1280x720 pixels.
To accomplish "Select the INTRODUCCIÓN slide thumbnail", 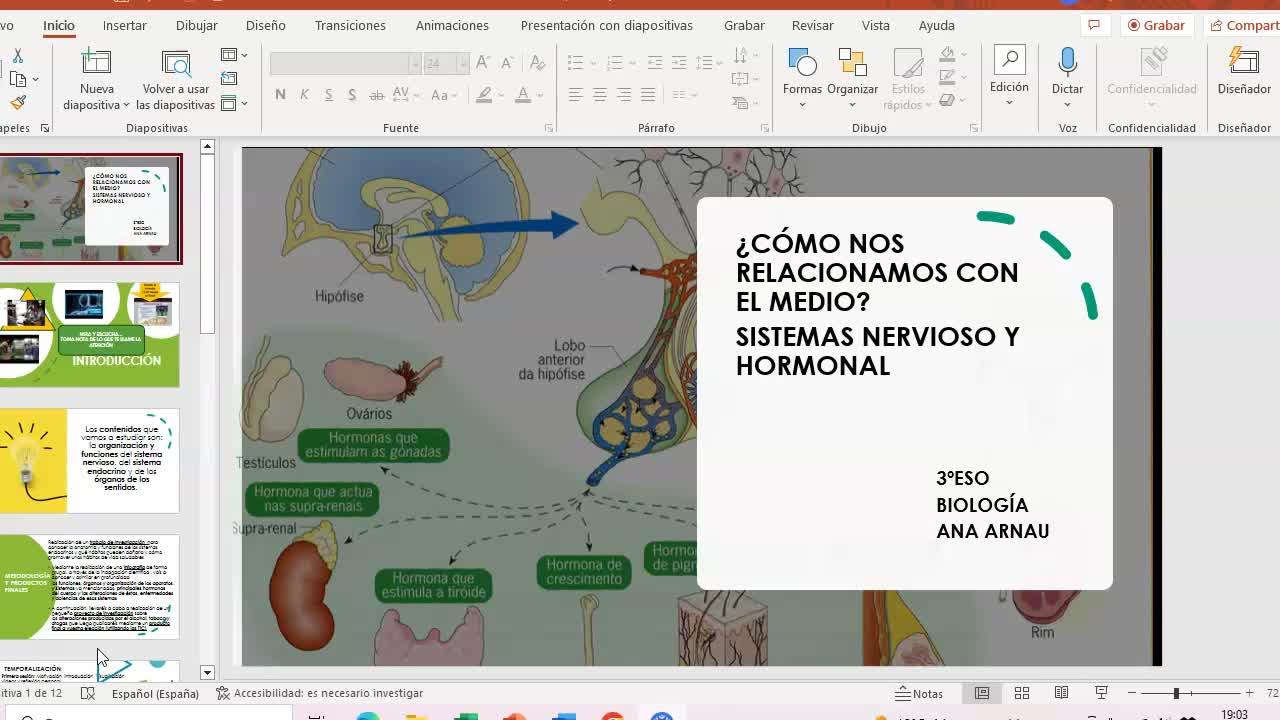I will tap(90, 335).
